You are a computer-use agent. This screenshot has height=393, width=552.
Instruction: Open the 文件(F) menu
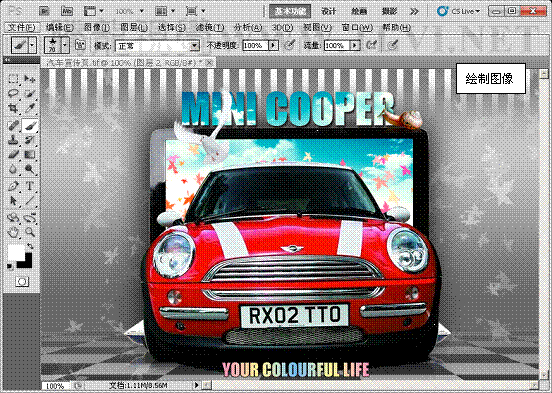(x=22, y=28)
